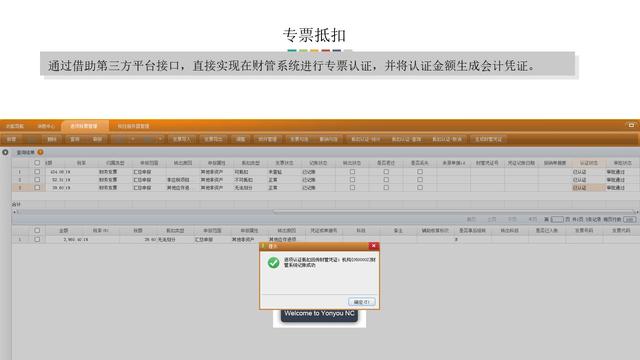Click the rows-per-page field at the pagination bar's end

pyautogui.click(x=630, y=220)
